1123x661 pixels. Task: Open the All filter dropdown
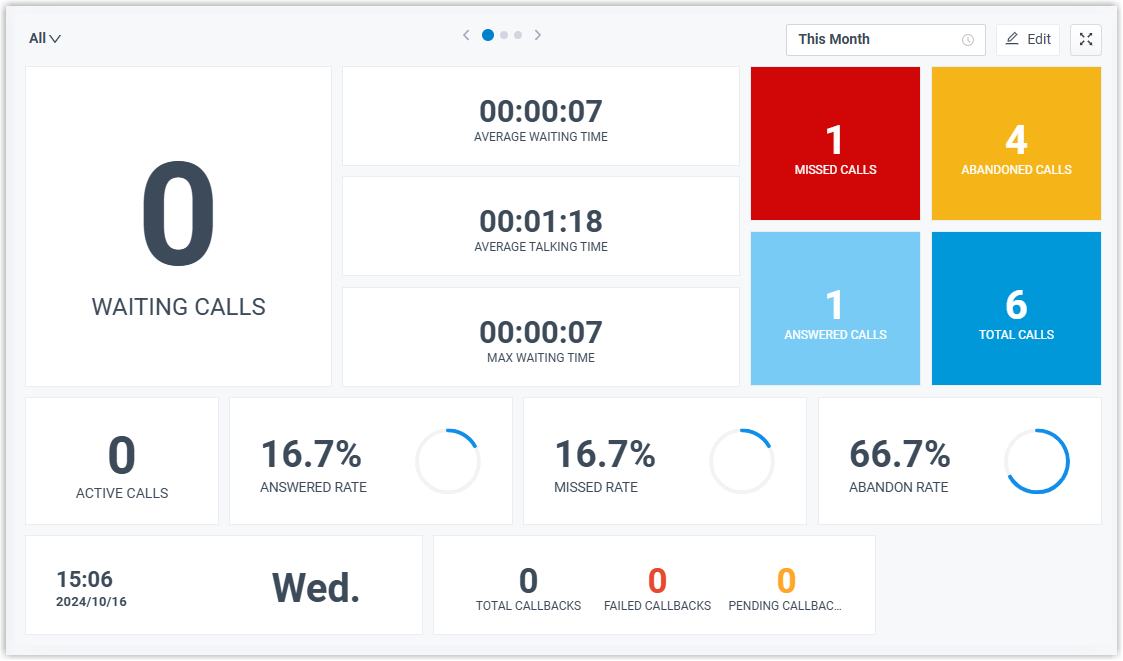coord(44,37)
